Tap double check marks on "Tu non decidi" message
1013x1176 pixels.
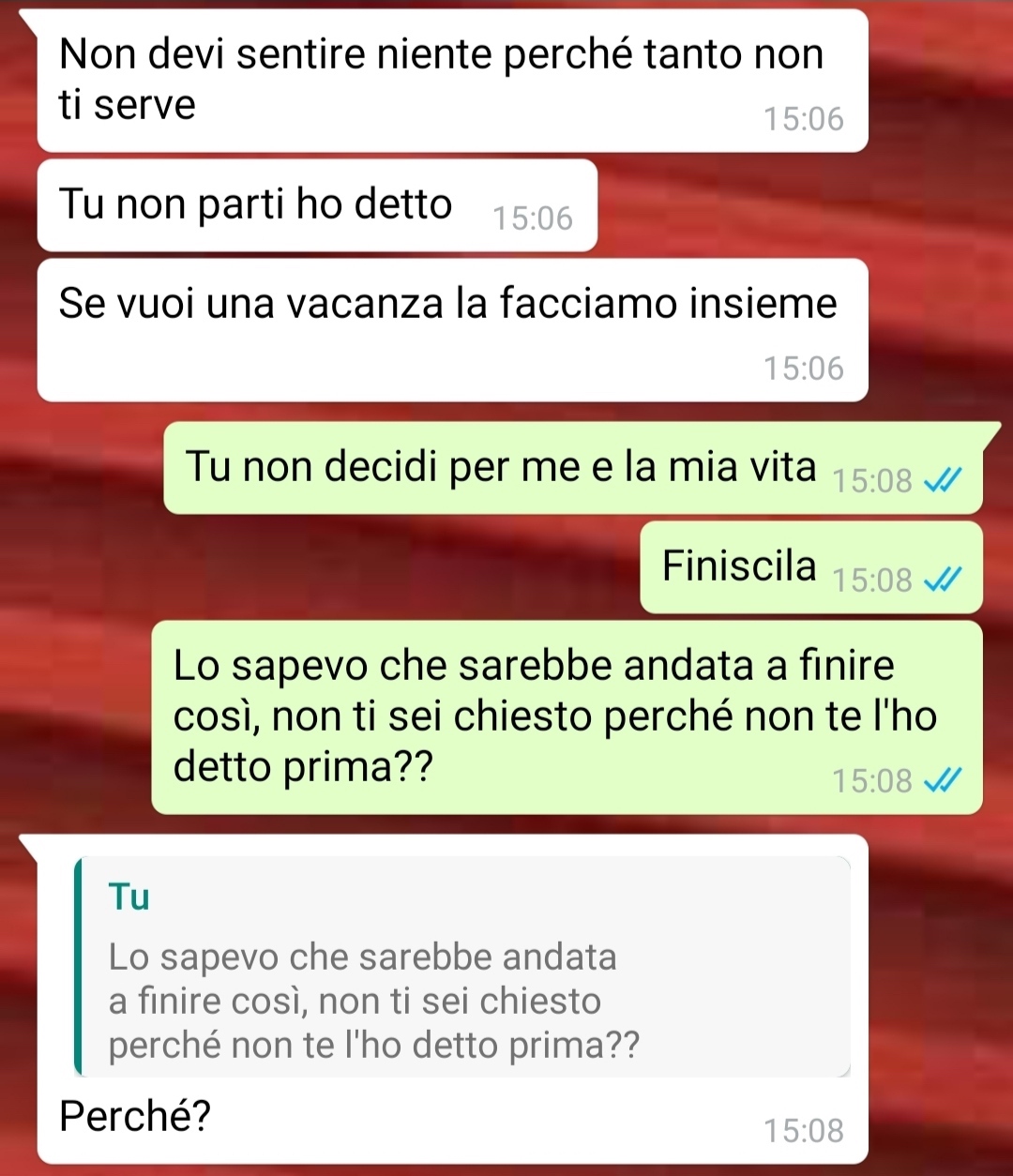pos(942,482)
